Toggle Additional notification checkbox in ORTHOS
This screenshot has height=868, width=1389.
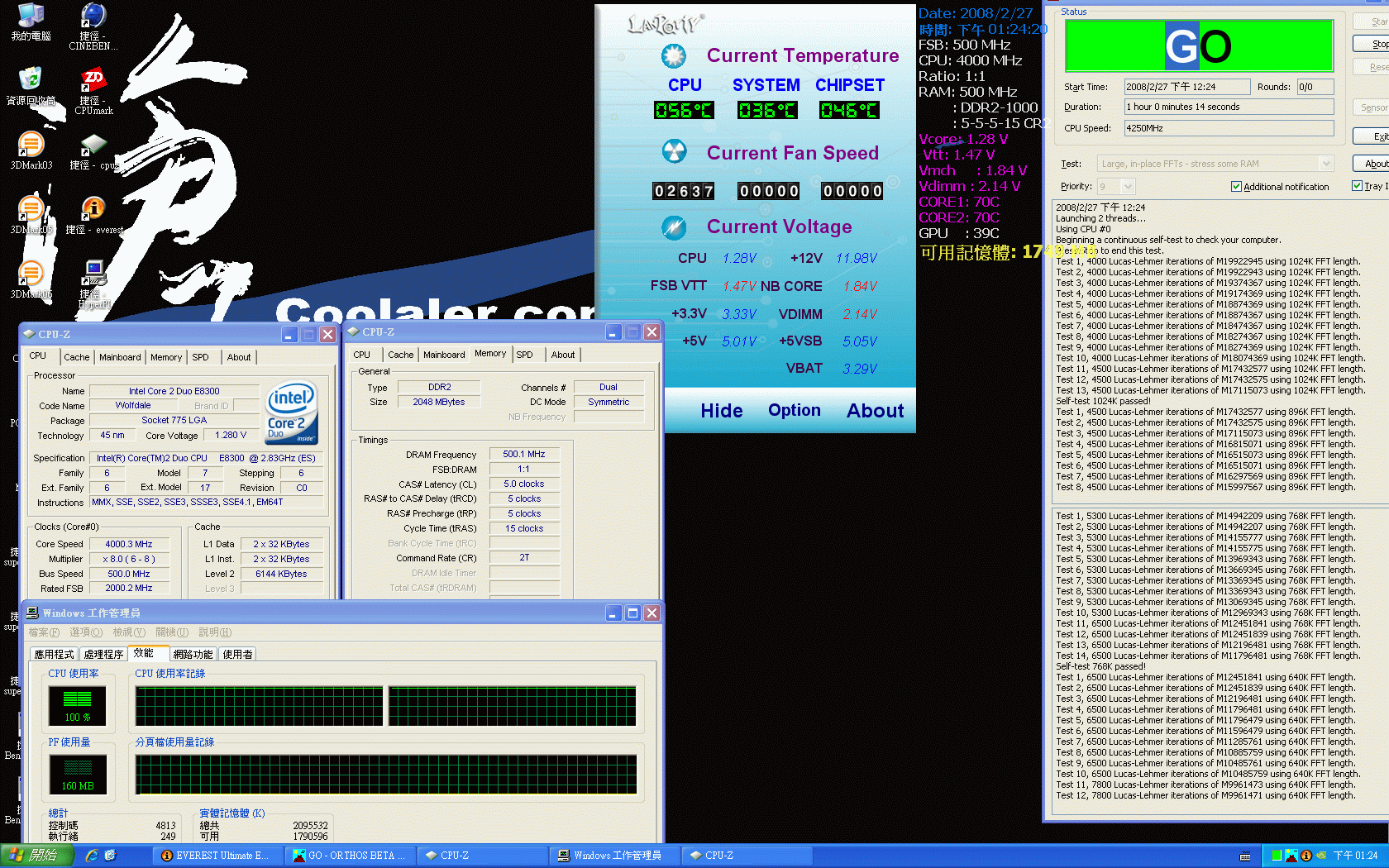1236,187
